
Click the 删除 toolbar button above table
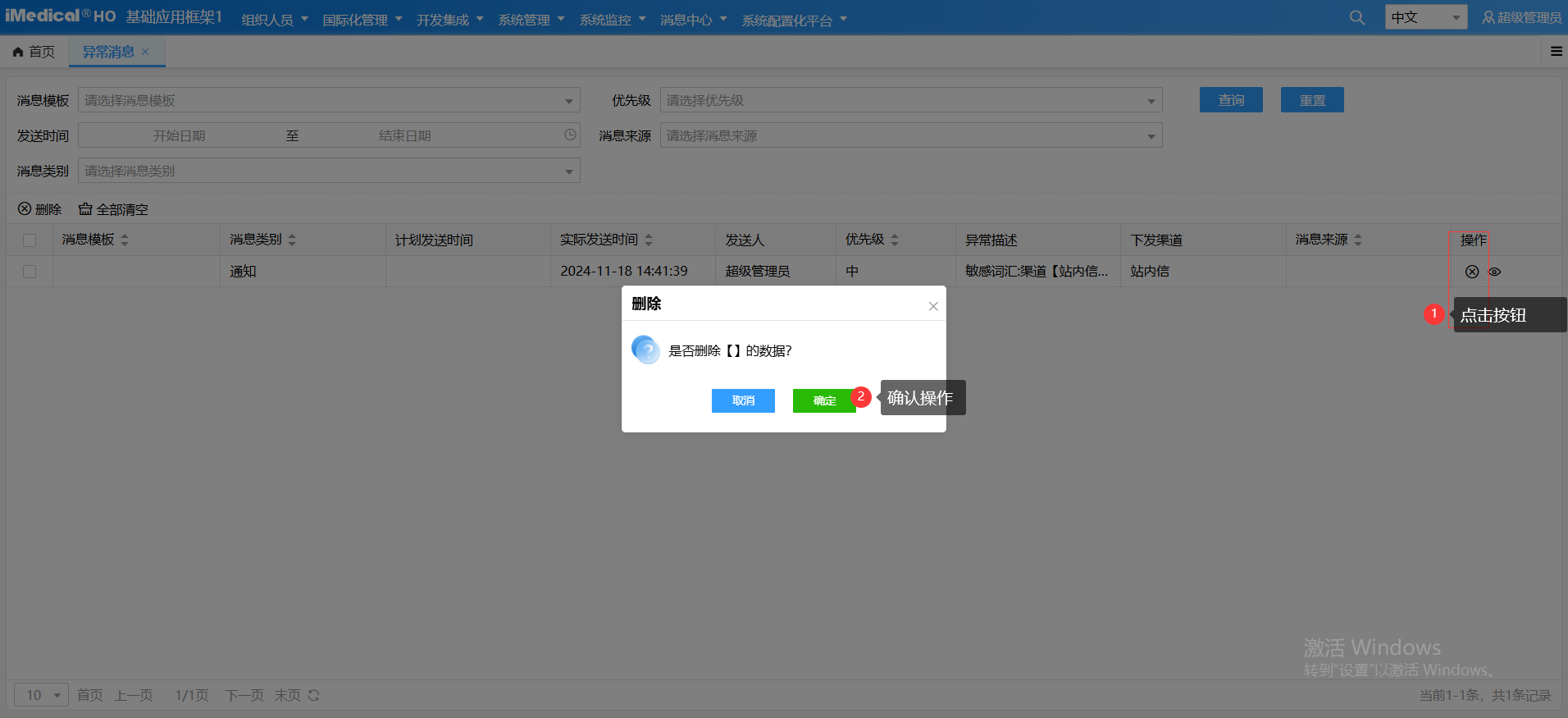tap(40, 209)
